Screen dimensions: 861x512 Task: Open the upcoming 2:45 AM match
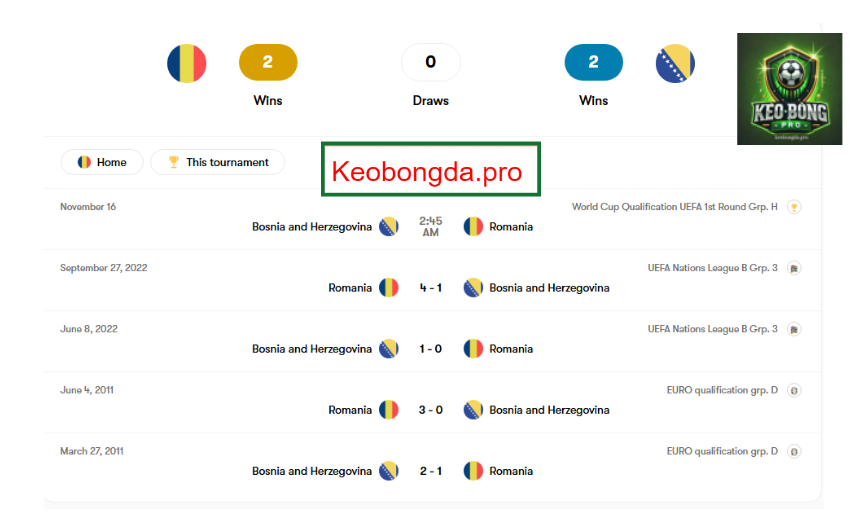click(430, 226)
